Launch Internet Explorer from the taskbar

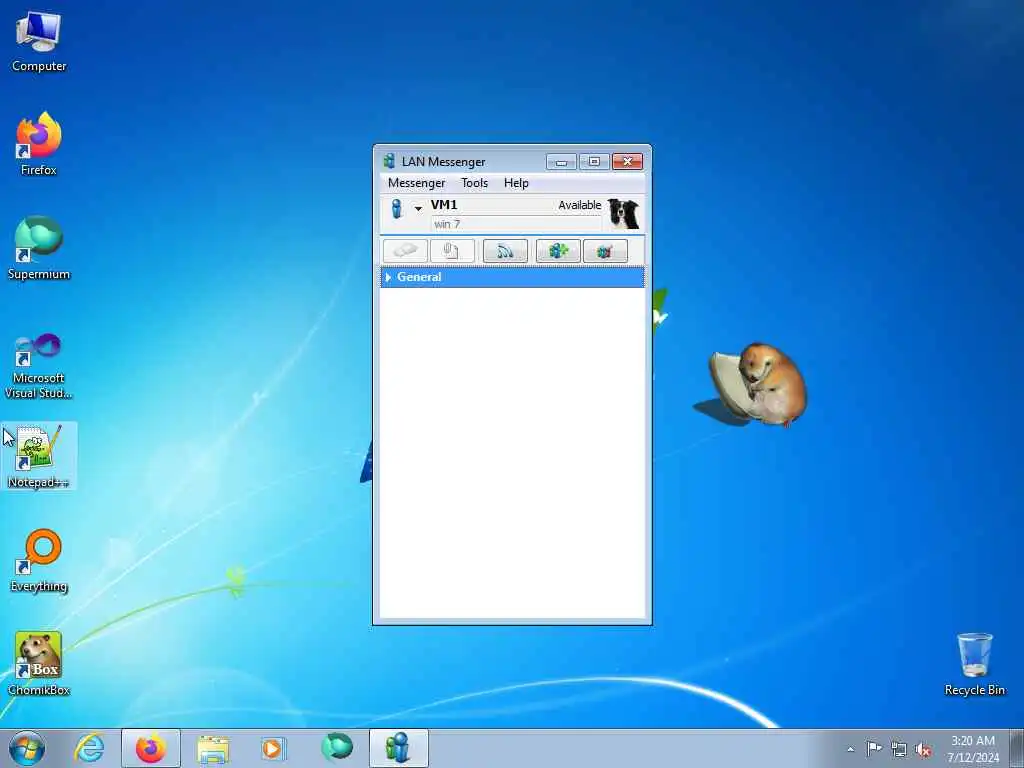(x=89, y=748)
